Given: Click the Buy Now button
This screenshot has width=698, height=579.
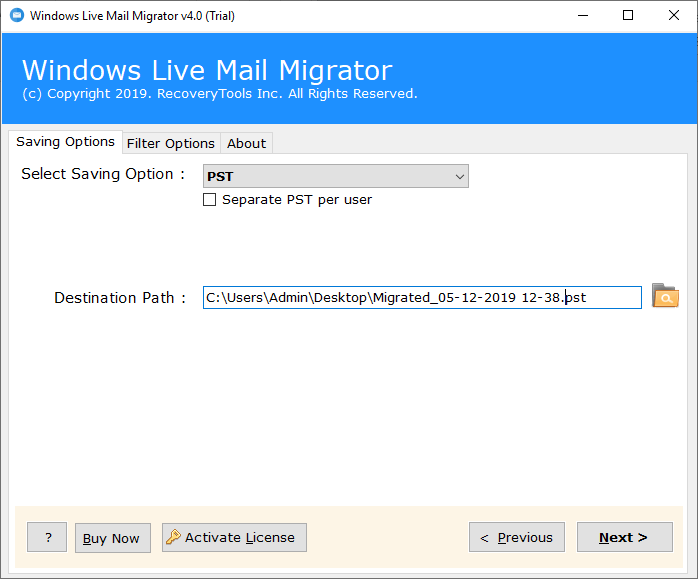Looking at the screenshot, I should 113,538.
